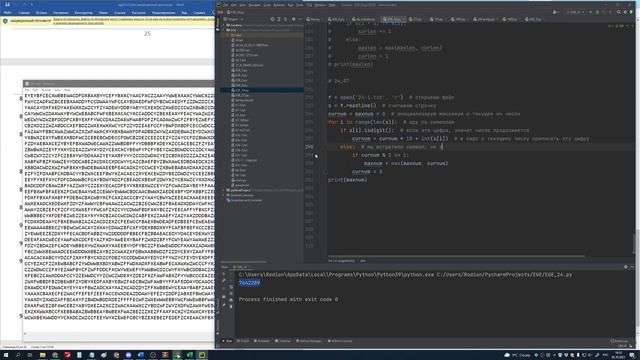640x360 pixels.
Task: Open Notepad File menu
Action: (27, 90)
